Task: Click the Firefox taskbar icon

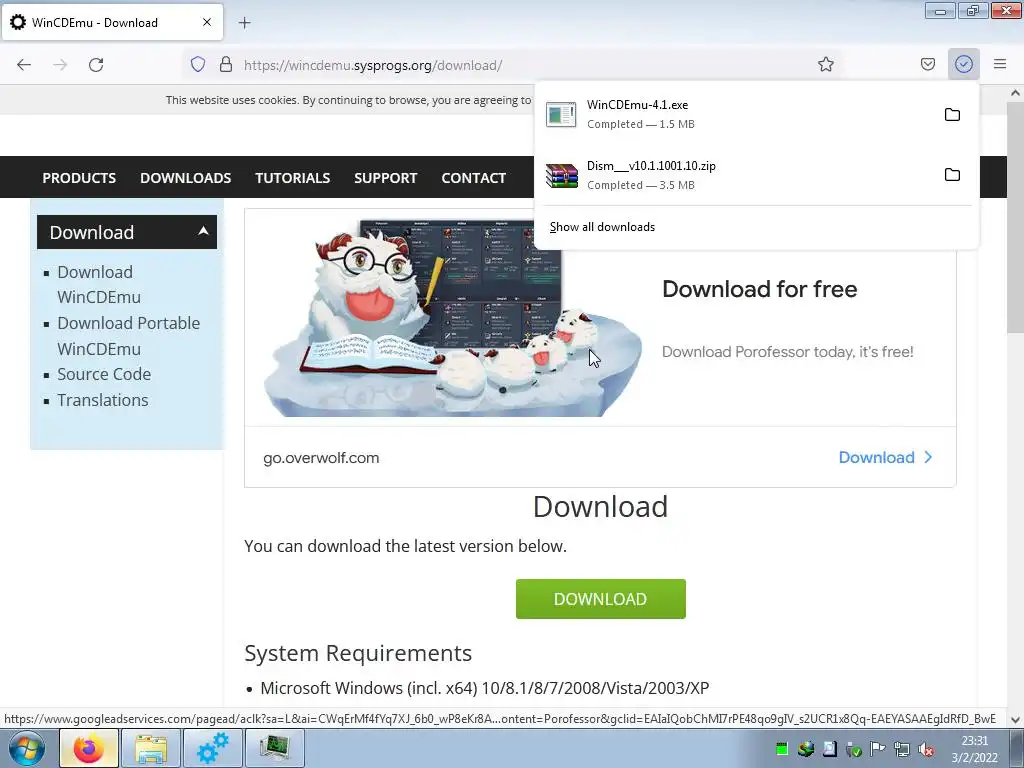Action: click(89, 748)
